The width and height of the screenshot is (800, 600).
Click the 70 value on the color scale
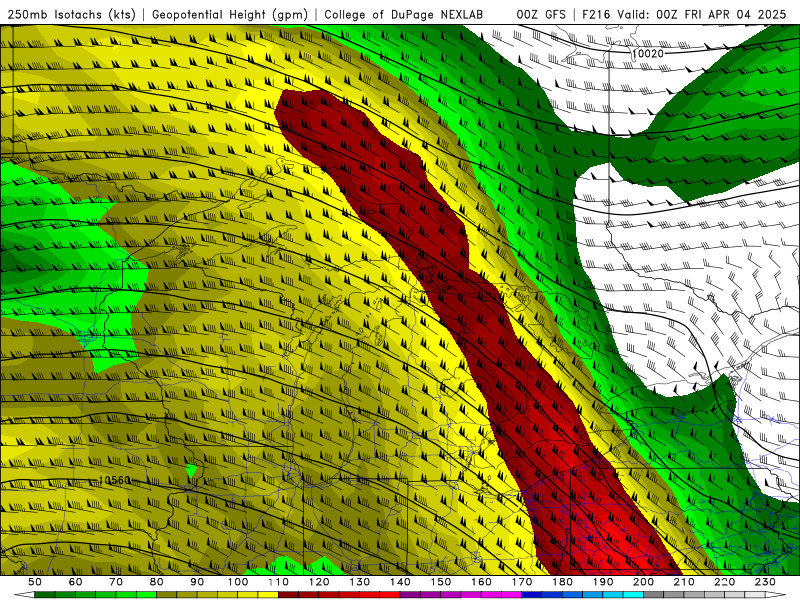tap(116, 582)
